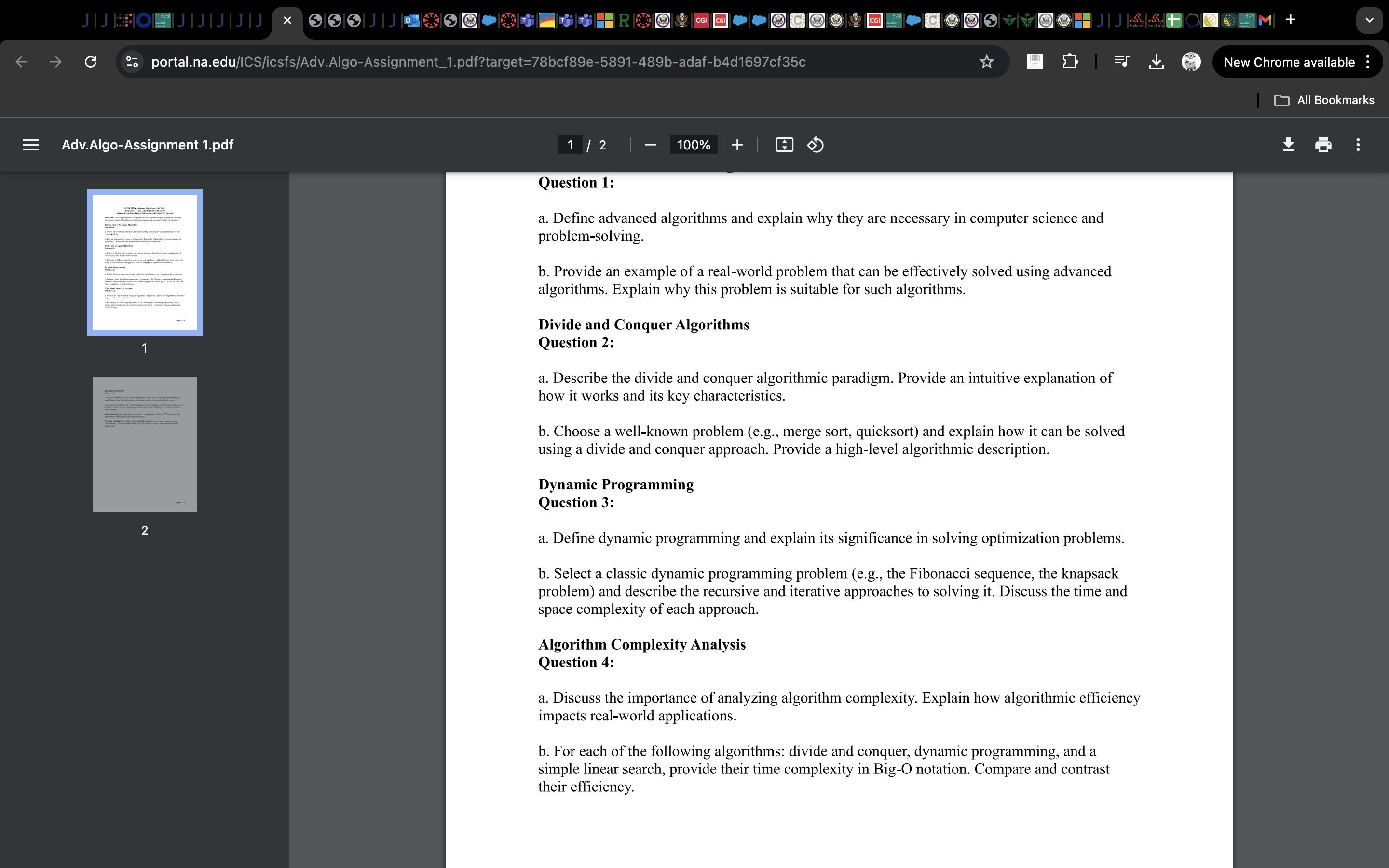Open the PDF sidebar menu
Image resolution: width=1389 pixels, height=868 pixels.
[x=30, y=145]
